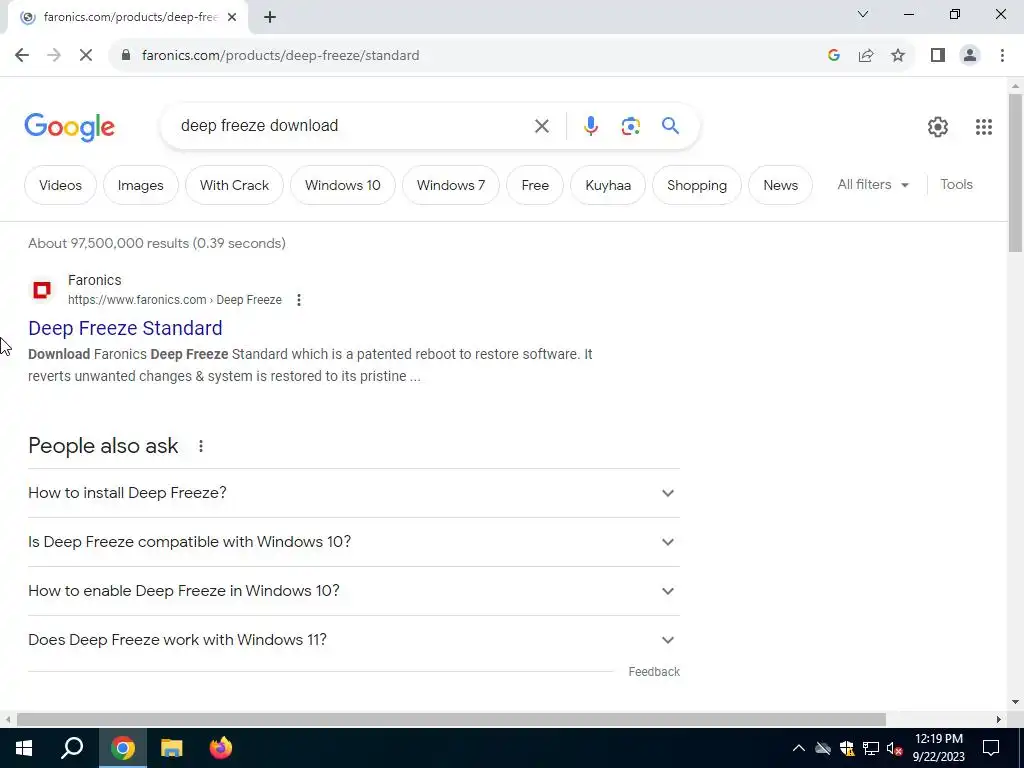This screenshot has height=768, width=1024.
Task: Open the tab search chevron
Action: click(x=863, y=14)
